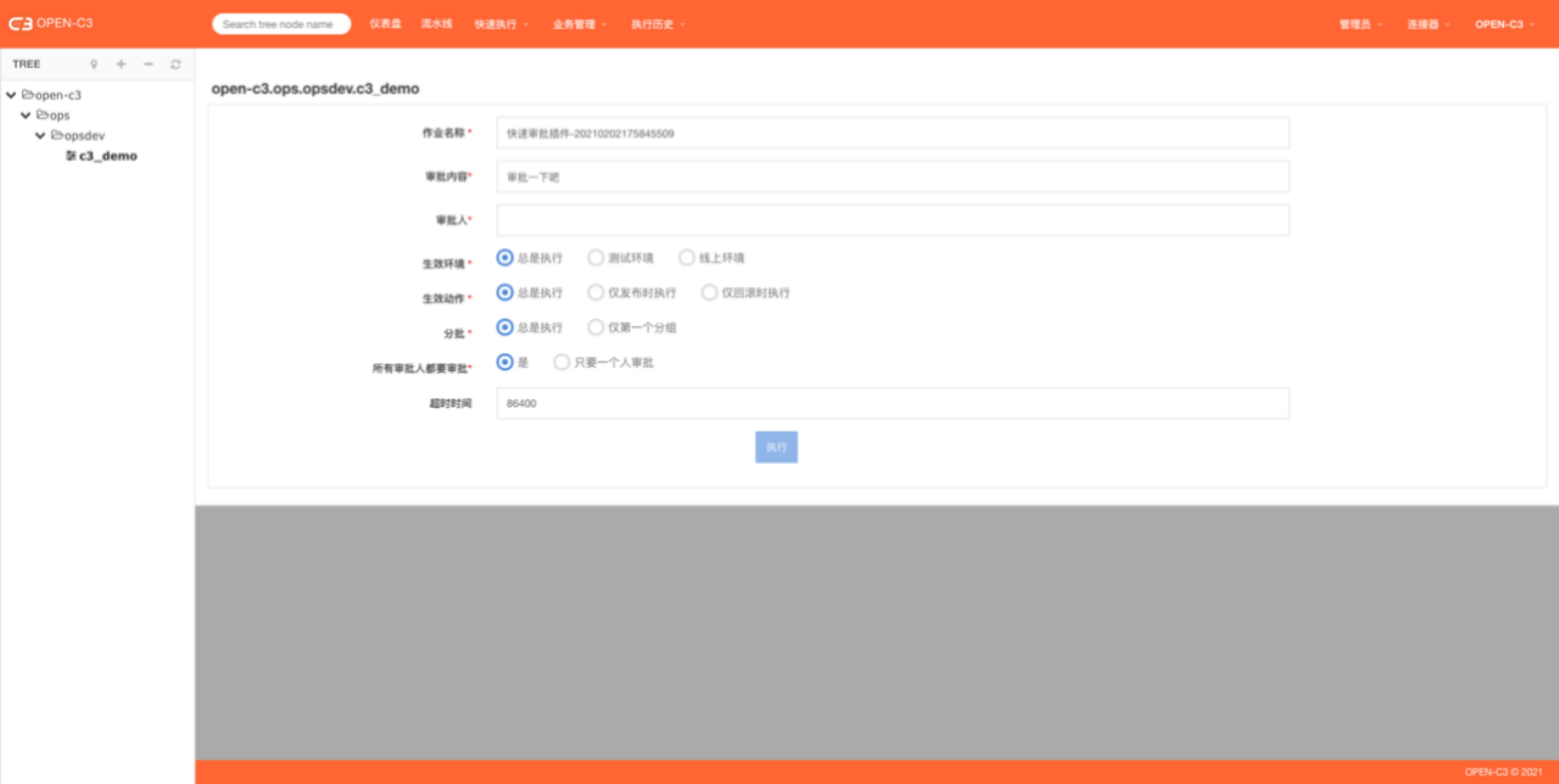1559x784 pixels.
Task: Click the opsdev folder icon
Action: pos(57,135)
